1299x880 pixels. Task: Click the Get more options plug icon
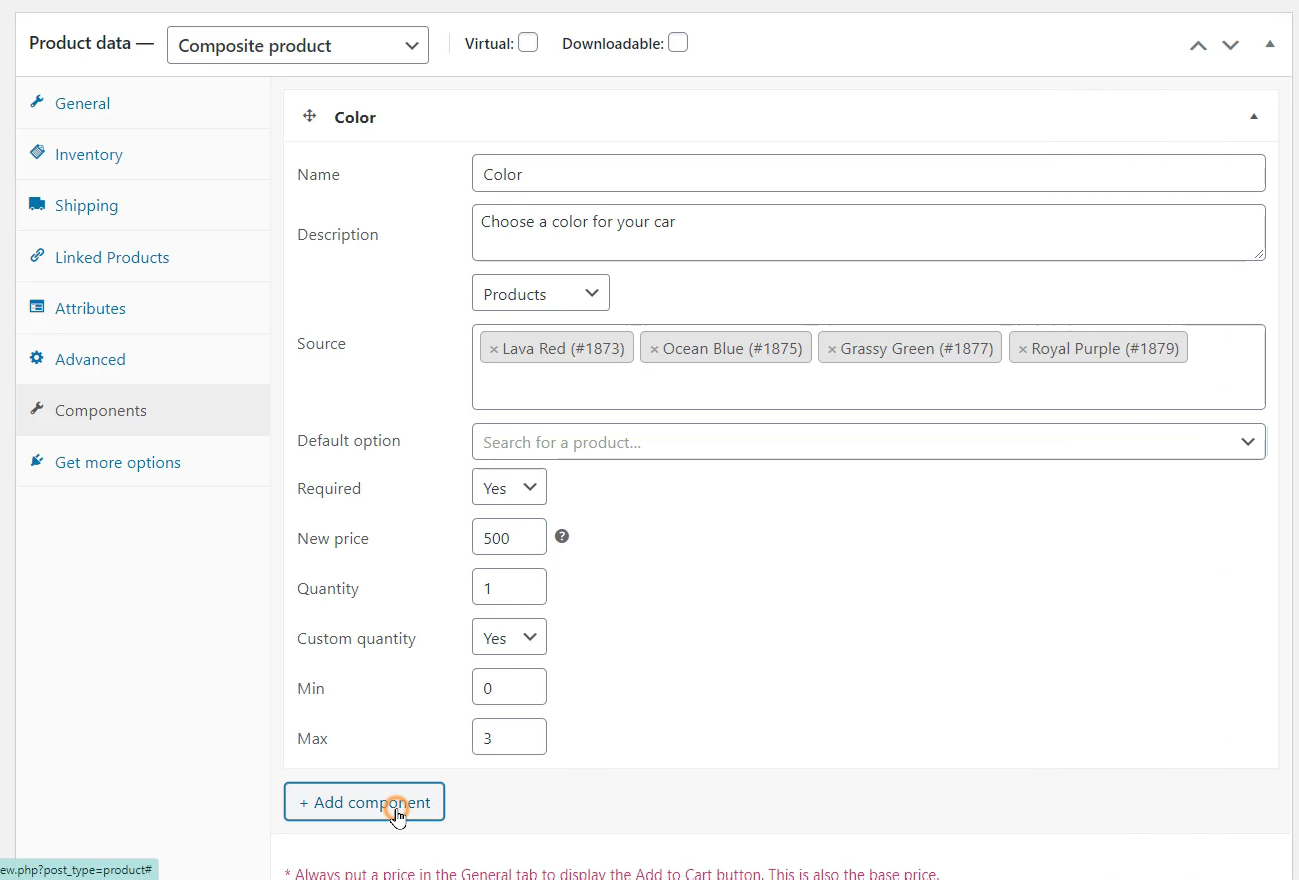(x=37, y=461)
